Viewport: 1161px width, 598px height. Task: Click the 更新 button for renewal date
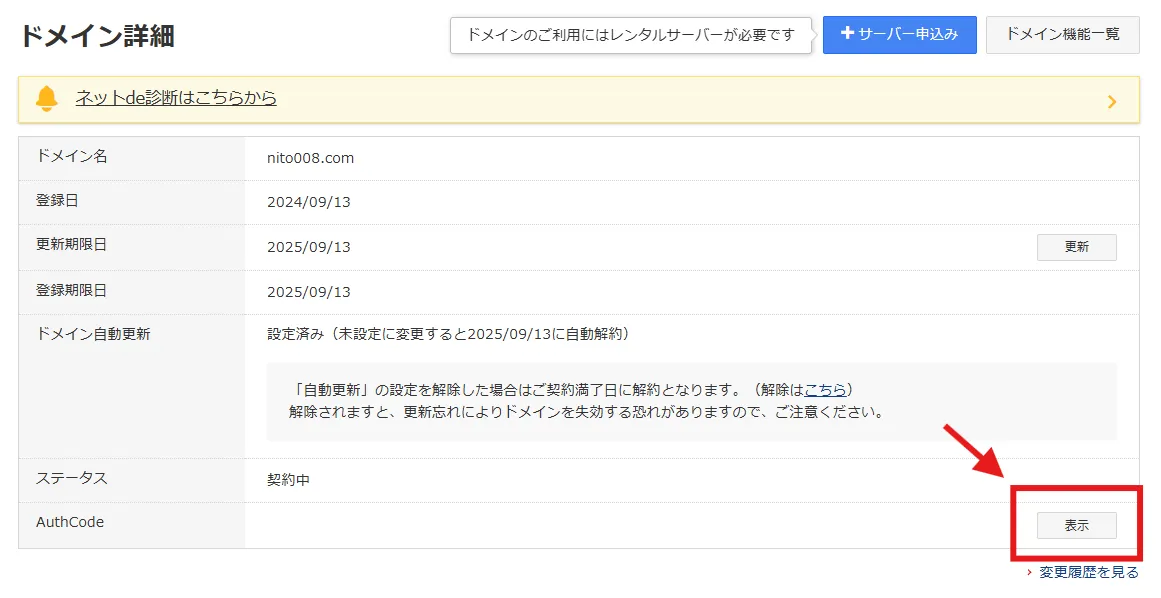pos(1076,247)
